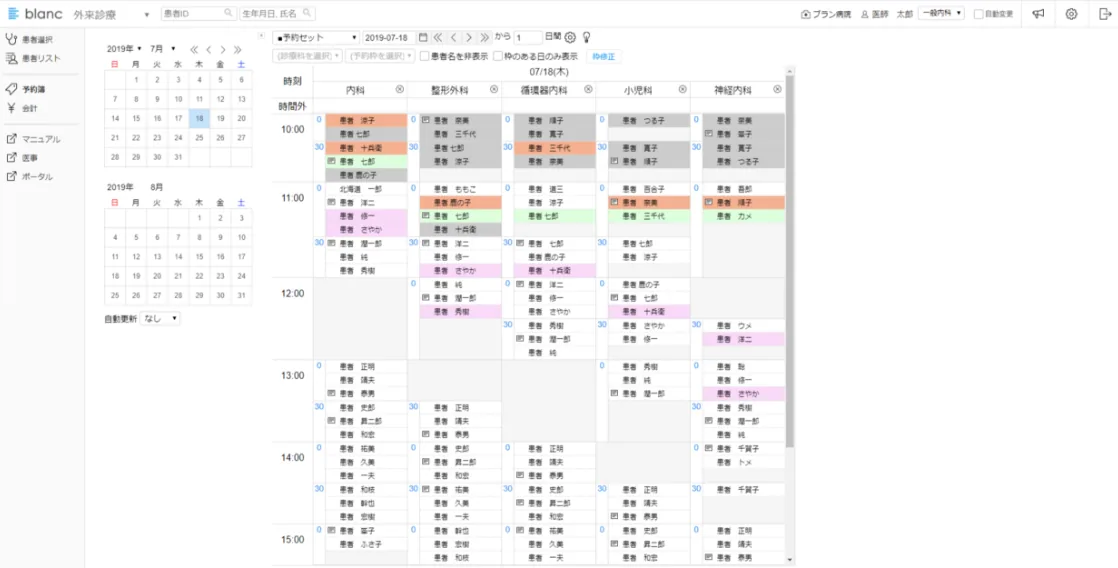This screenshot has height=568, width=1118.
Task: Click the logout exit icon
Action: click(x=1104, y=14)
